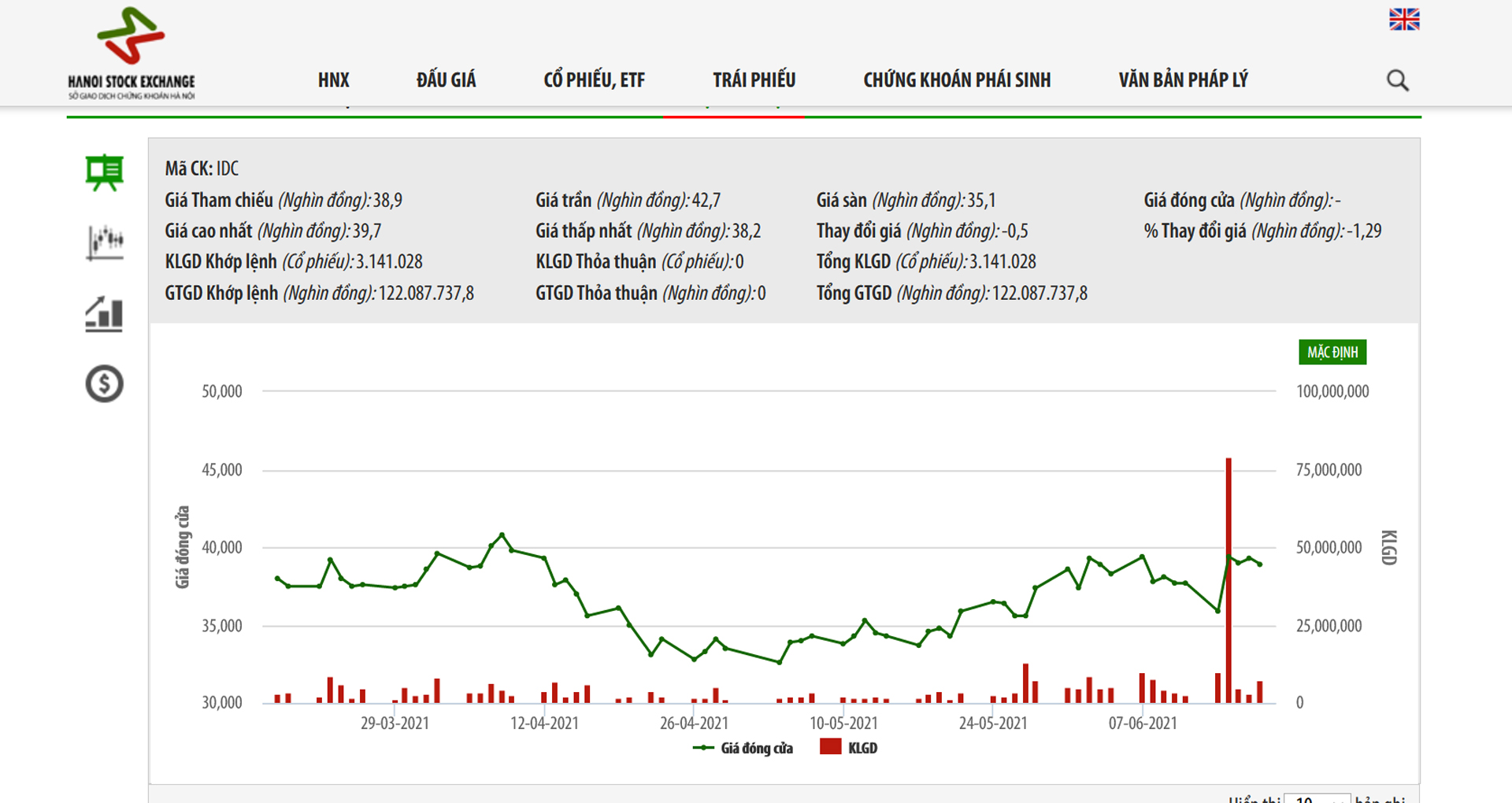Image resolution: width=1512 pixels, height=803 pixels.
Task: Open the CỔ PHIẾU, ETF menu
Action: tap(594, 80)
